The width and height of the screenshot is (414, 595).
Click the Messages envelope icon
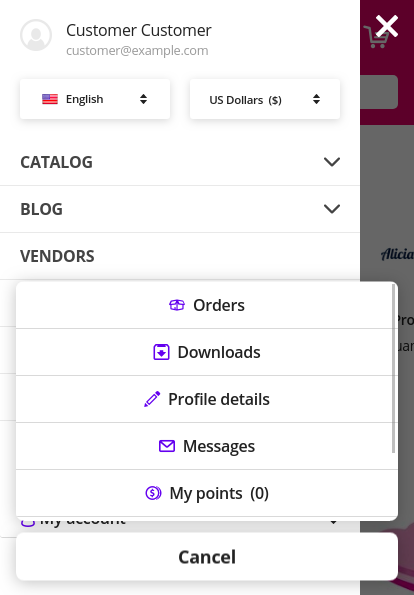point(167,446)
